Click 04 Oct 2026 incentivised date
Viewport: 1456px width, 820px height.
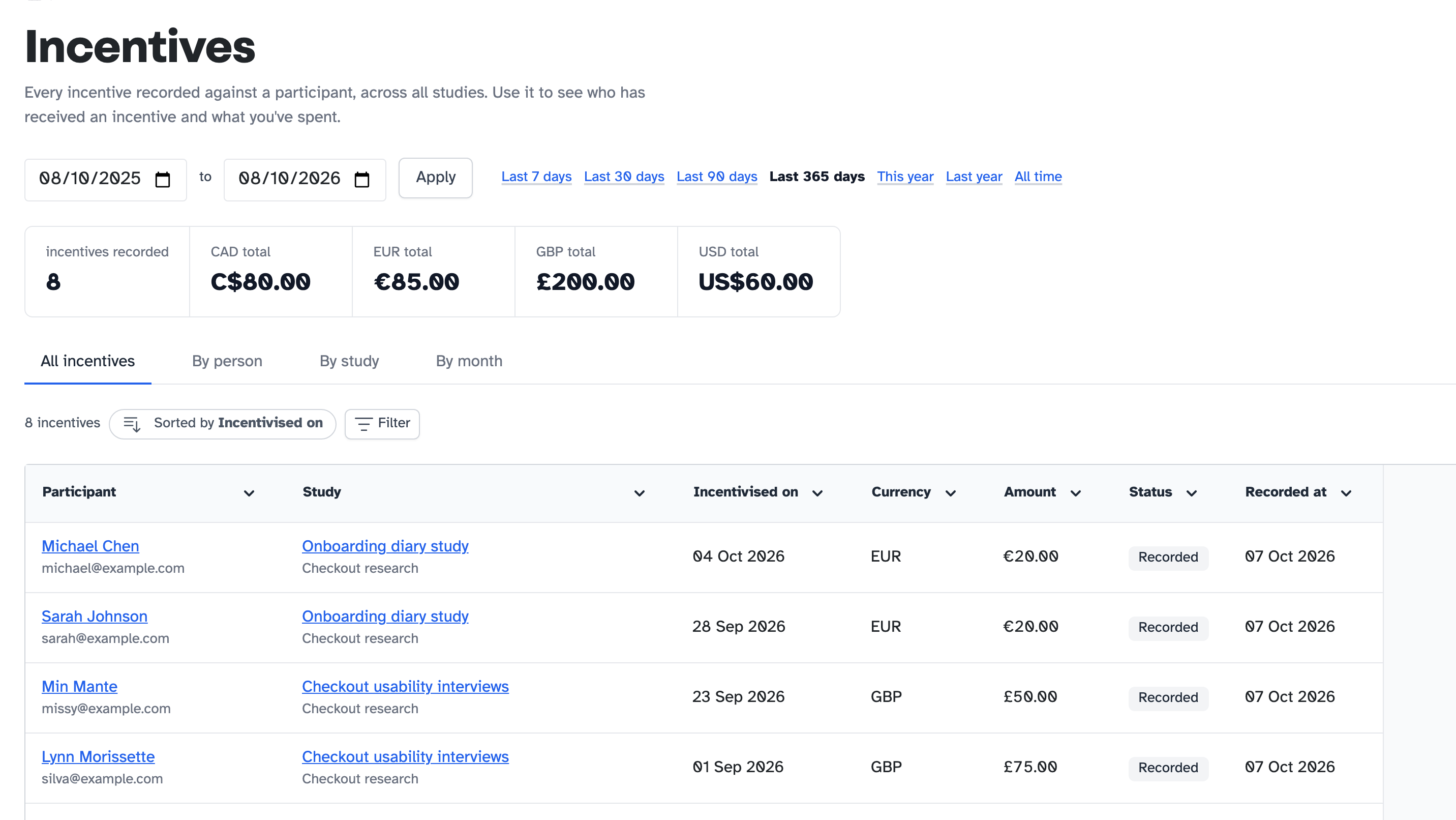pyautogui.click(x=738, y=557)
